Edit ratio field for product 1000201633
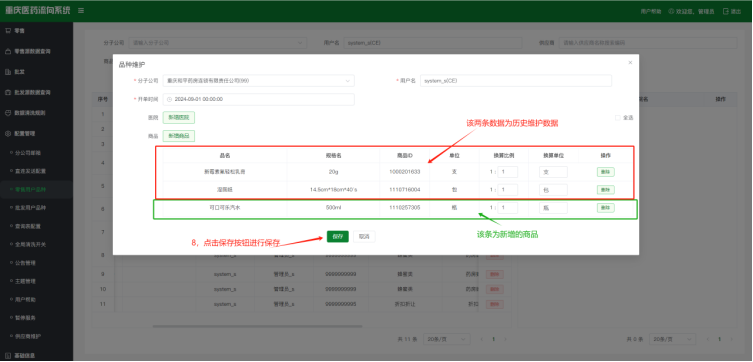Image resolution: width=753 pixels, height=362 pixels. click(x=508, y=172)
